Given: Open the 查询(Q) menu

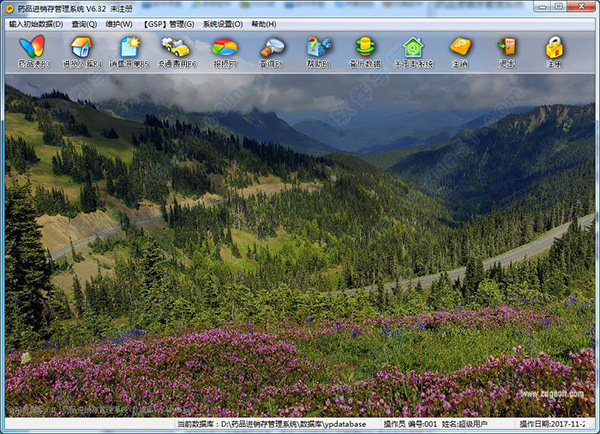Looking at the screenshot, I should 85,23.
